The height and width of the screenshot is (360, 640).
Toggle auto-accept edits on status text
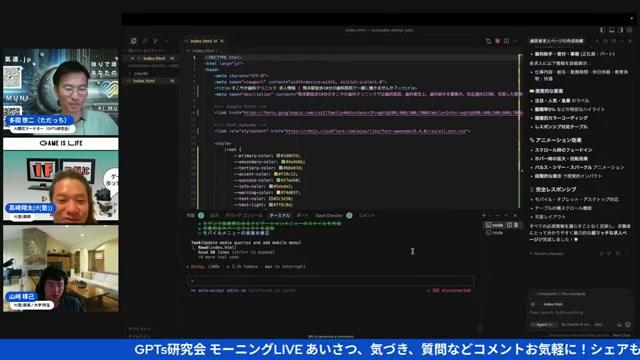(222, 291)
